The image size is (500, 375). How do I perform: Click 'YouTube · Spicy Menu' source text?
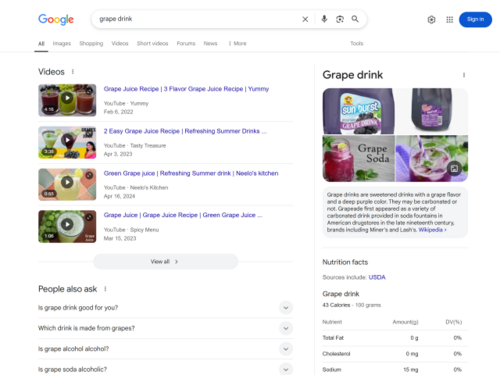(x=131, y=230)
